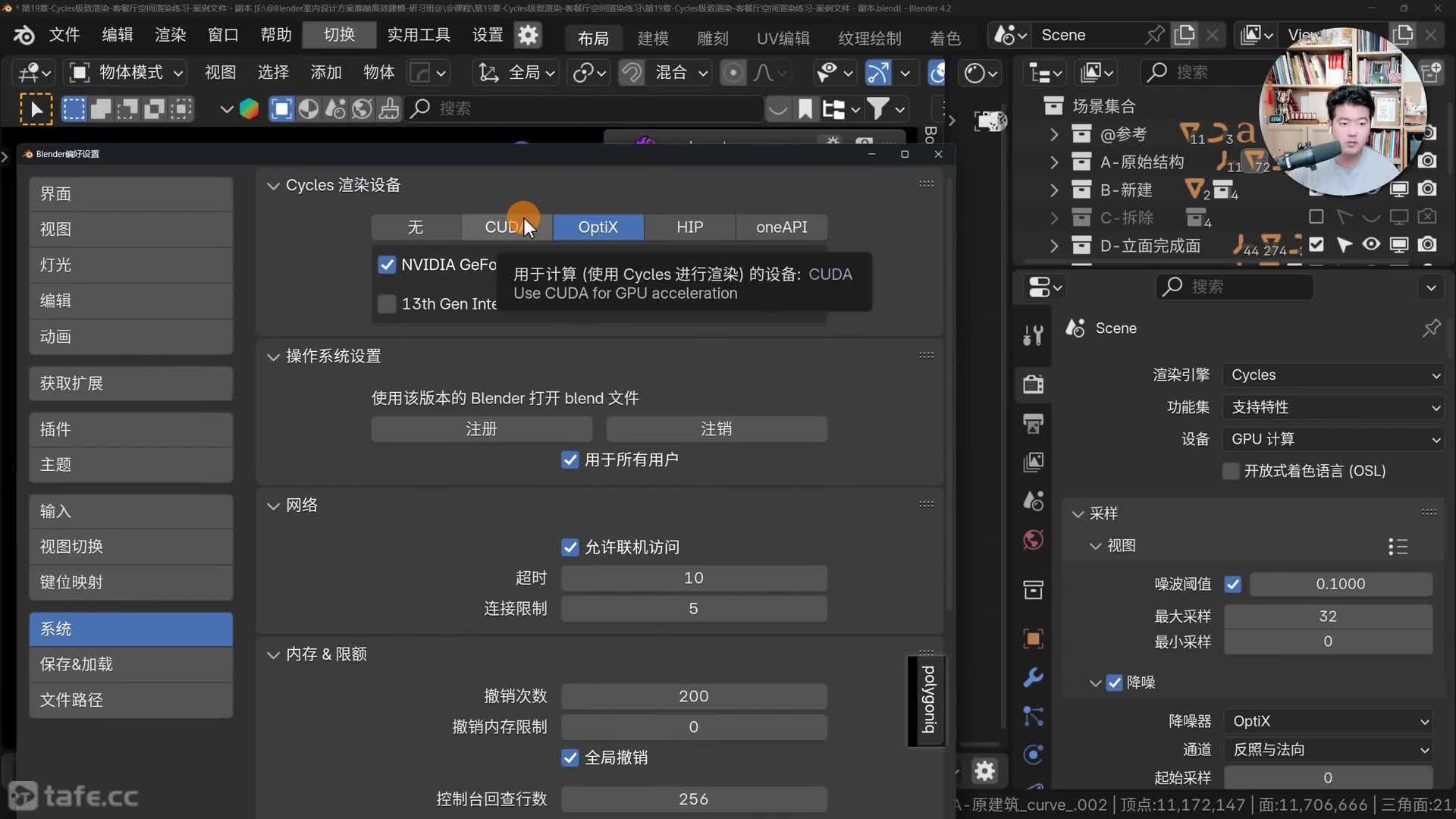The width and height of the screenshot is (1456, 819).
Task: Enable the 13th Gen Intel device checkbox
Action: click(x=387, y=304)
